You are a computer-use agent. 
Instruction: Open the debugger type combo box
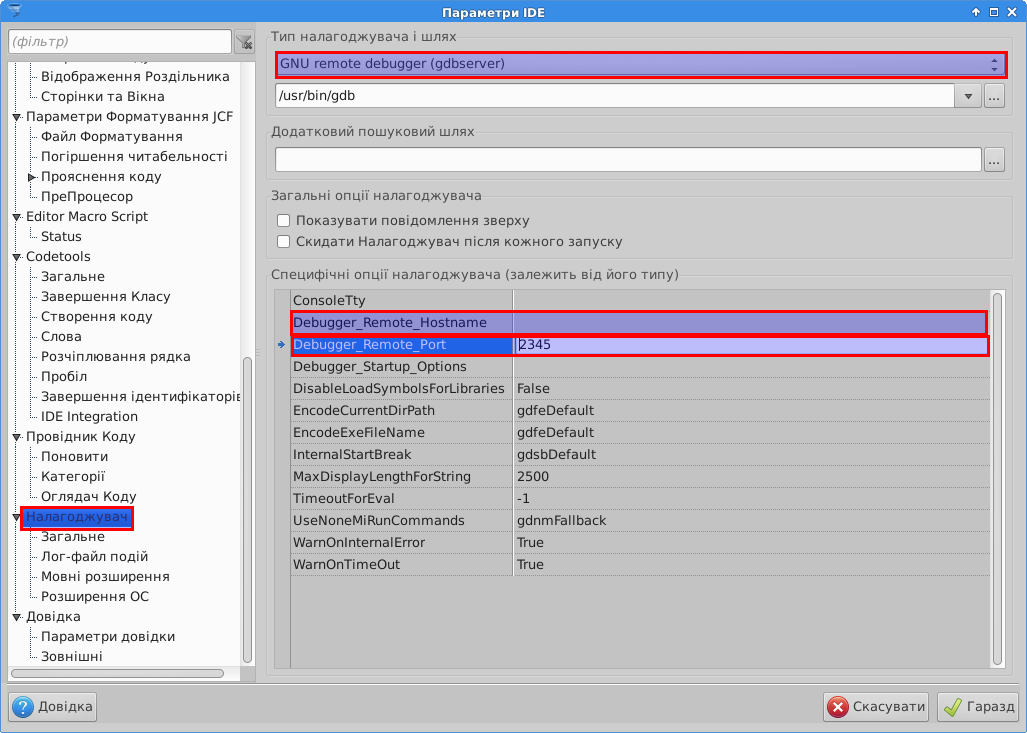640,64
